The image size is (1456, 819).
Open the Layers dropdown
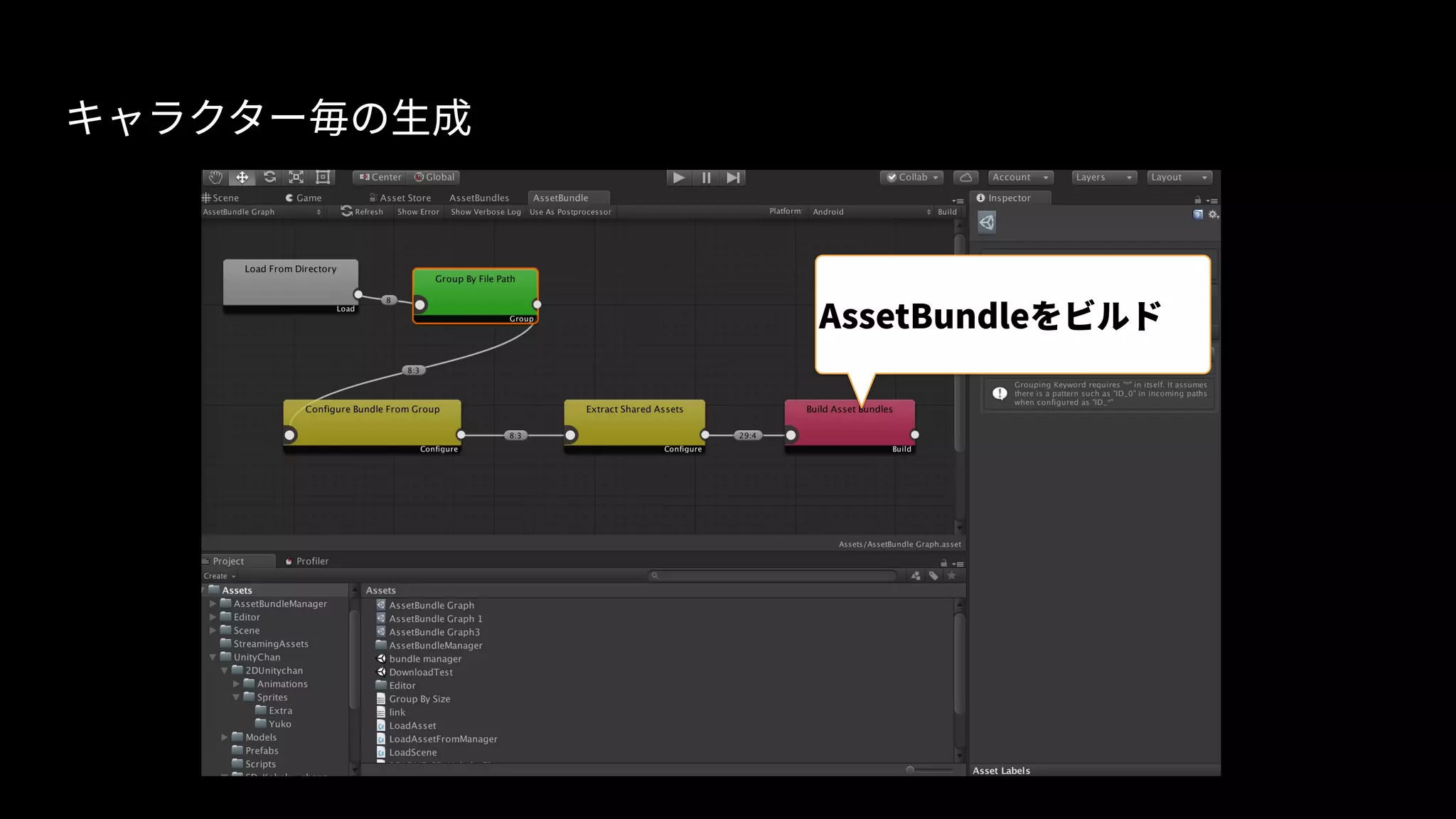click(x=1103, y=178)
